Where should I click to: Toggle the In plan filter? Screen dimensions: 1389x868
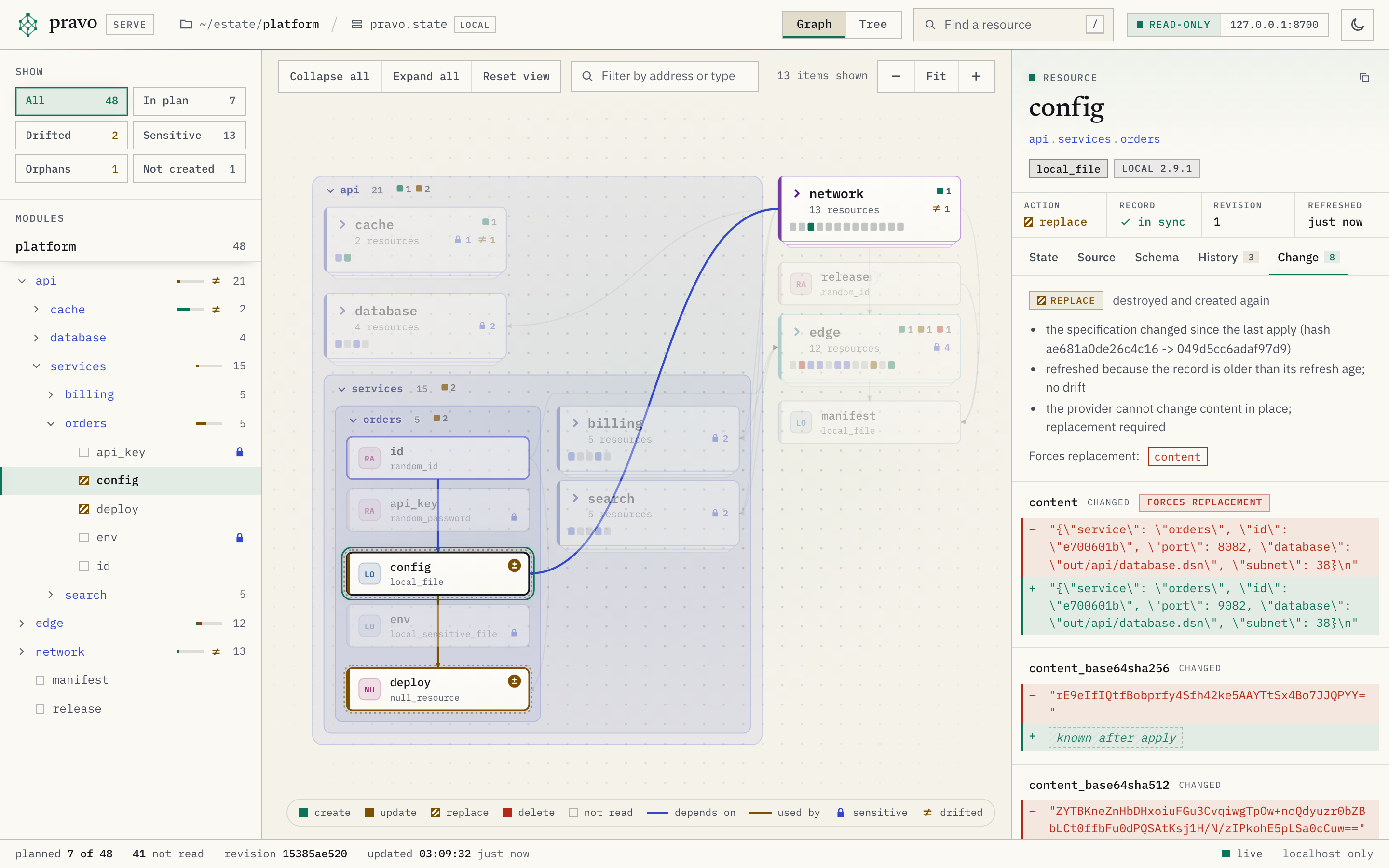pos(190,101)
